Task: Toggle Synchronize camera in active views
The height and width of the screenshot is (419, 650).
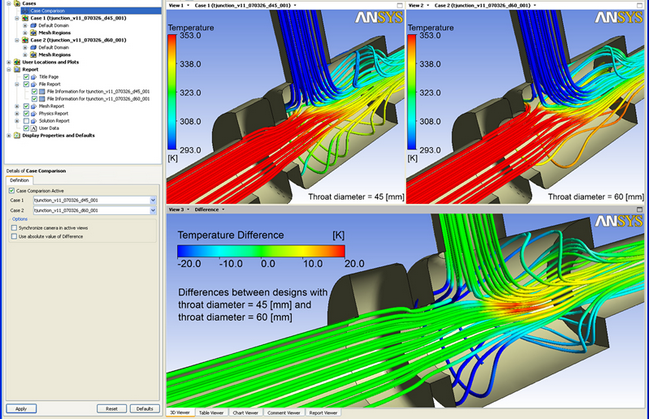Action: click(14, 228)
